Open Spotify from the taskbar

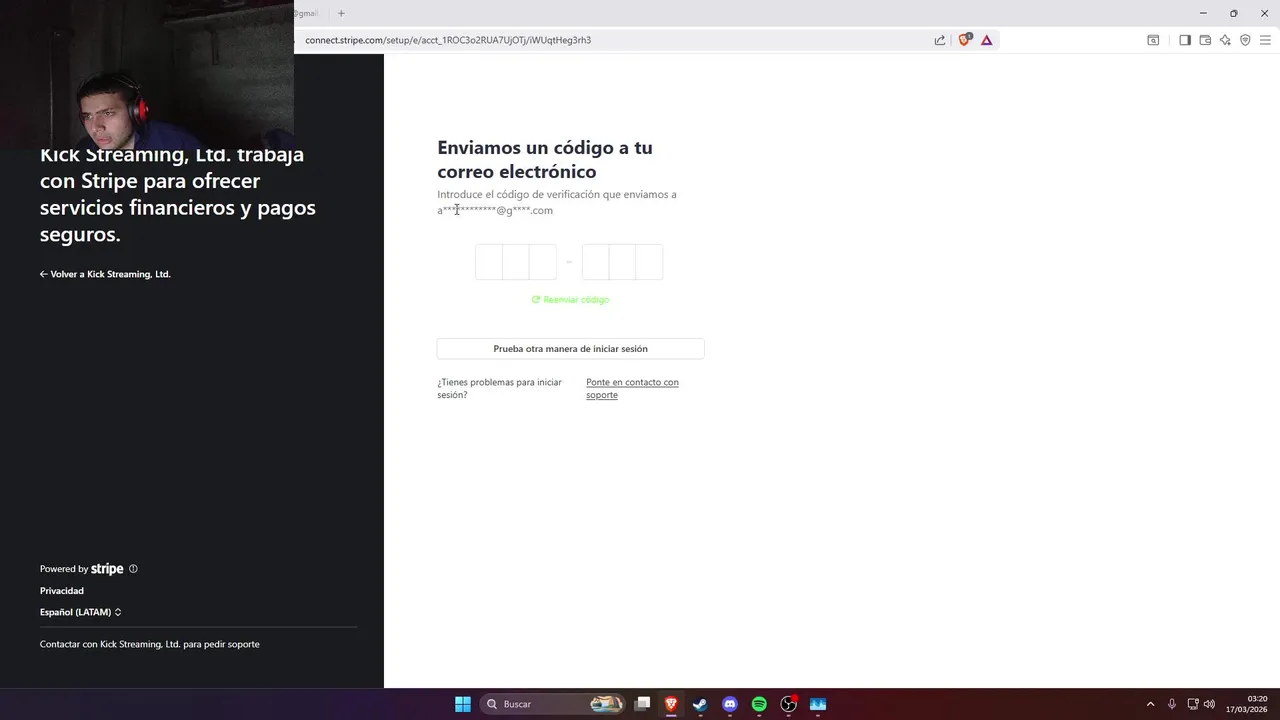click(759, 704)
